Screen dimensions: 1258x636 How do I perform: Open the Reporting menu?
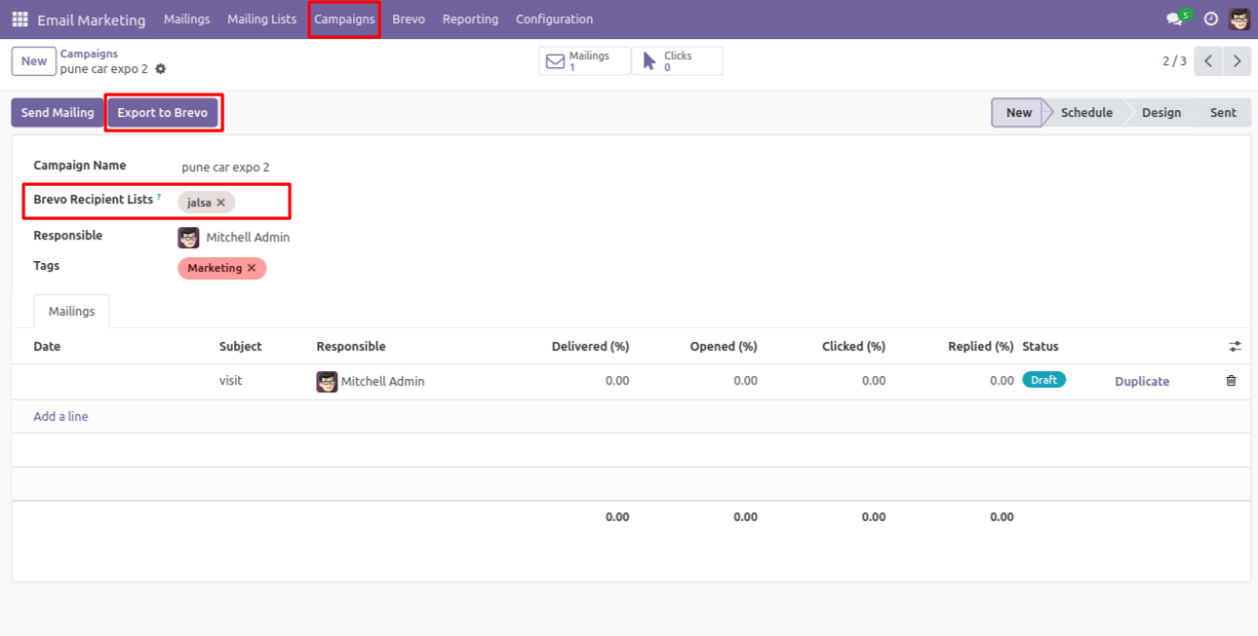[470, 19]
